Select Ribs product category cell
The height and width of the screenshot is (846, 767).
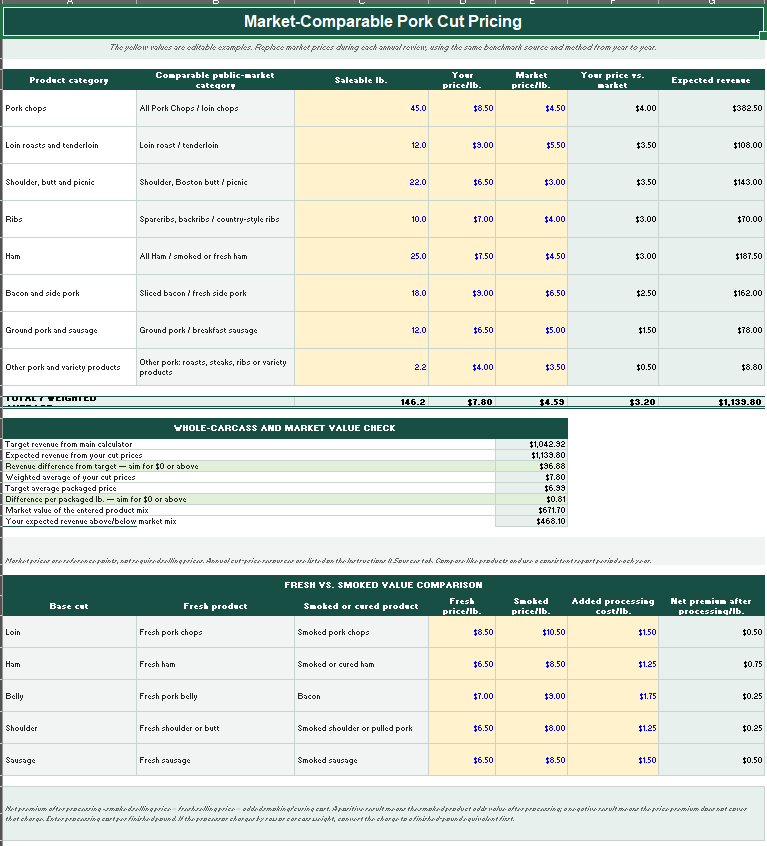(x=70, y=219)
